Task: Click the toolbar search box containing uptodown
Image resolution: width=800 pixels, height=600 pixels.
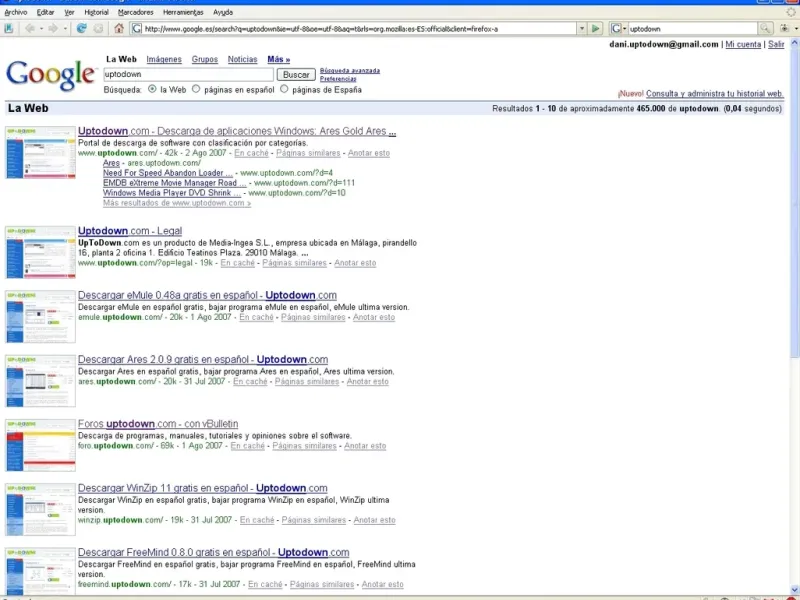Action: tap(693, 29)
